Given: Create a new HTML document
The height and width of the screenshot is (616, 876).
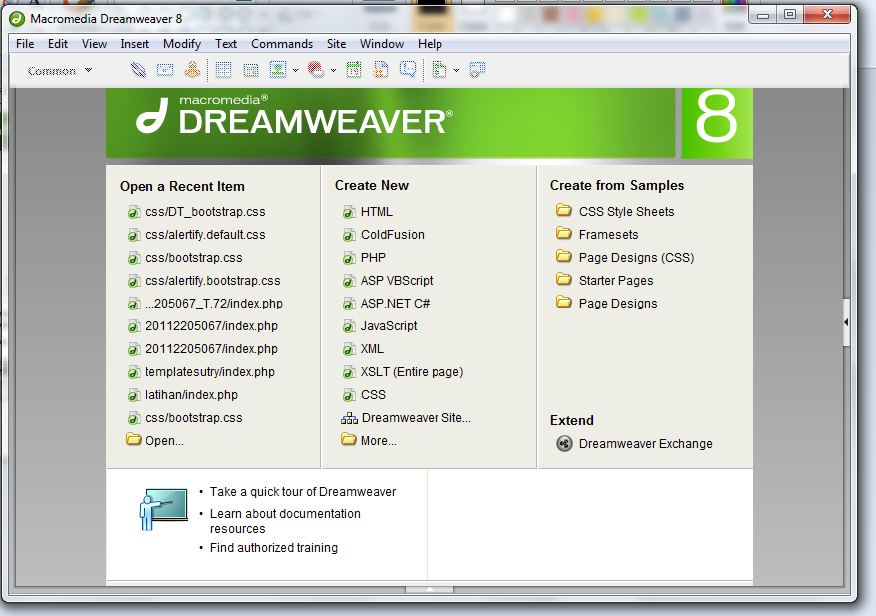Looking at the screenshot, I should 377,212.
